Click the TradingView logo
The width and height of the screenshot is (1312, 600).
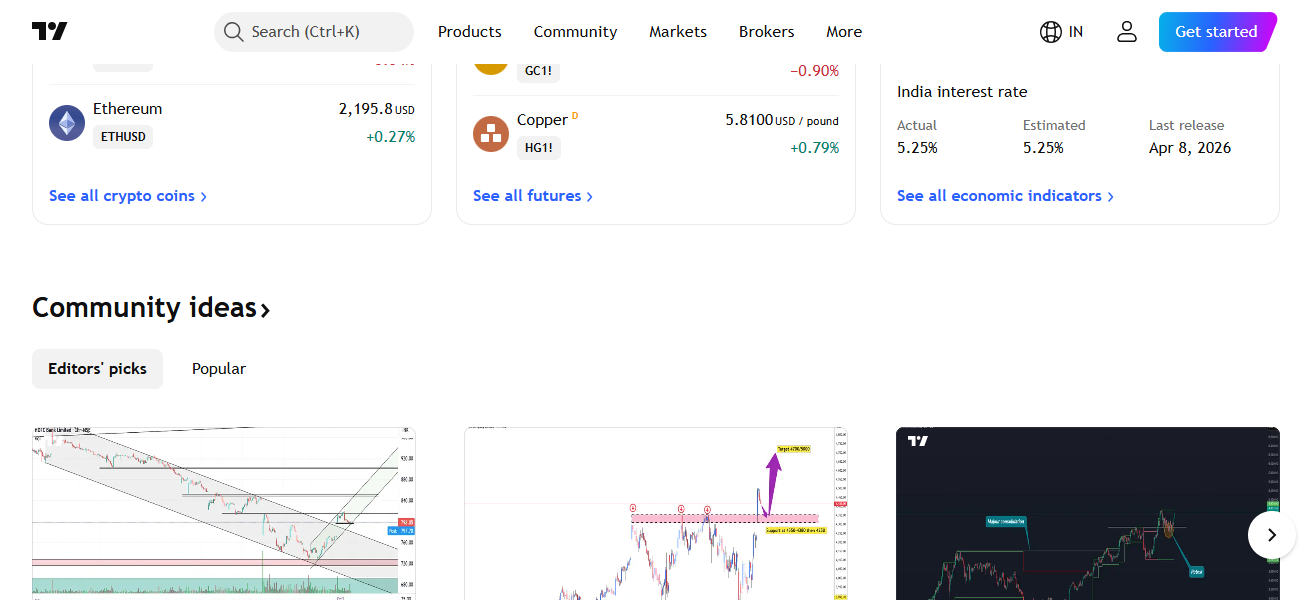click(x=49, y=31)
